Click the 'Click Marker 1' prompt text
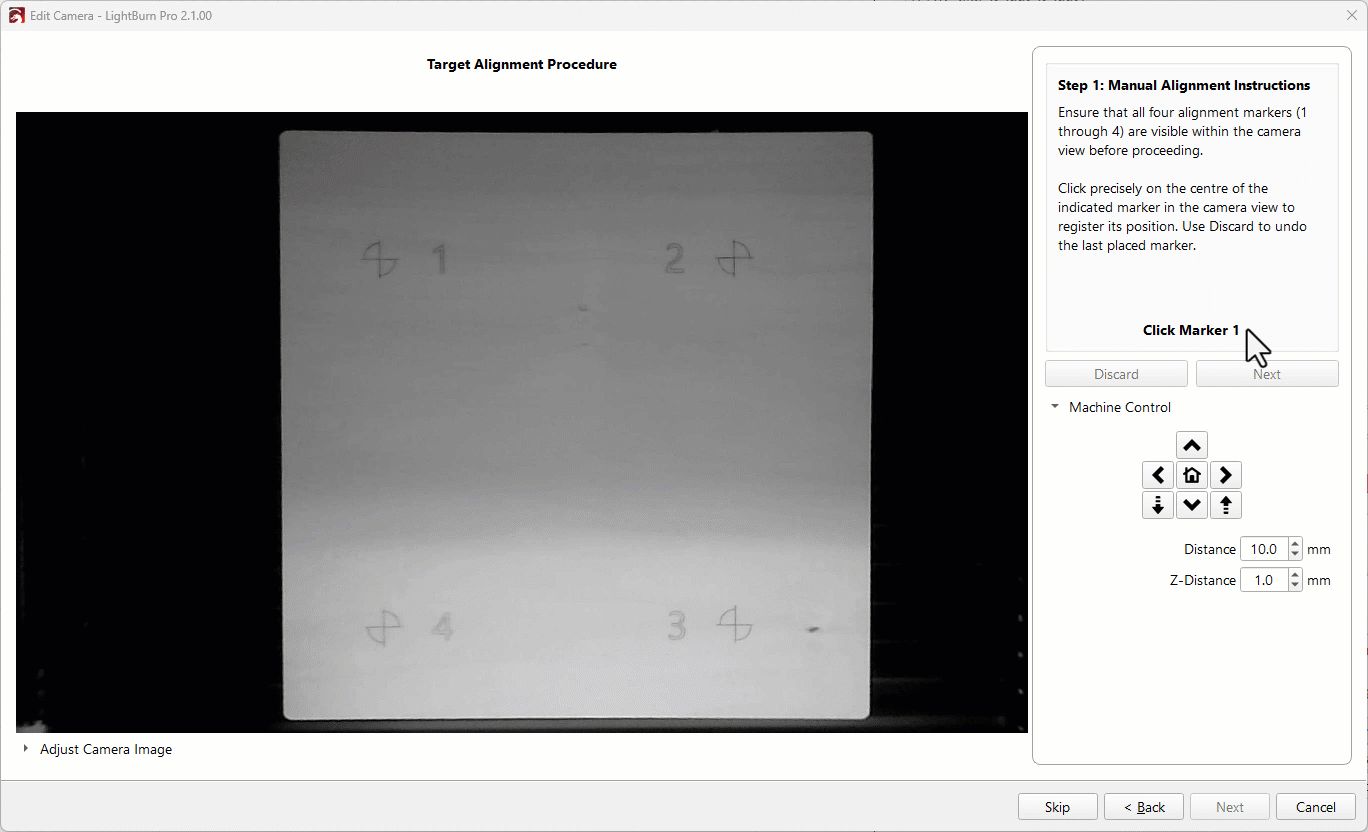 click(1191, 330)
